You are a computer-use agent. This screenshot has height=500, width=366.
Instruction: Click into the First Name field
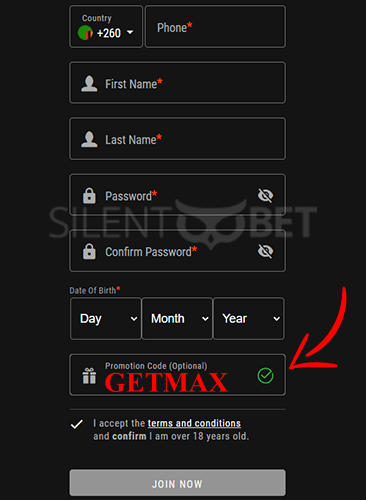pos(177,83)
